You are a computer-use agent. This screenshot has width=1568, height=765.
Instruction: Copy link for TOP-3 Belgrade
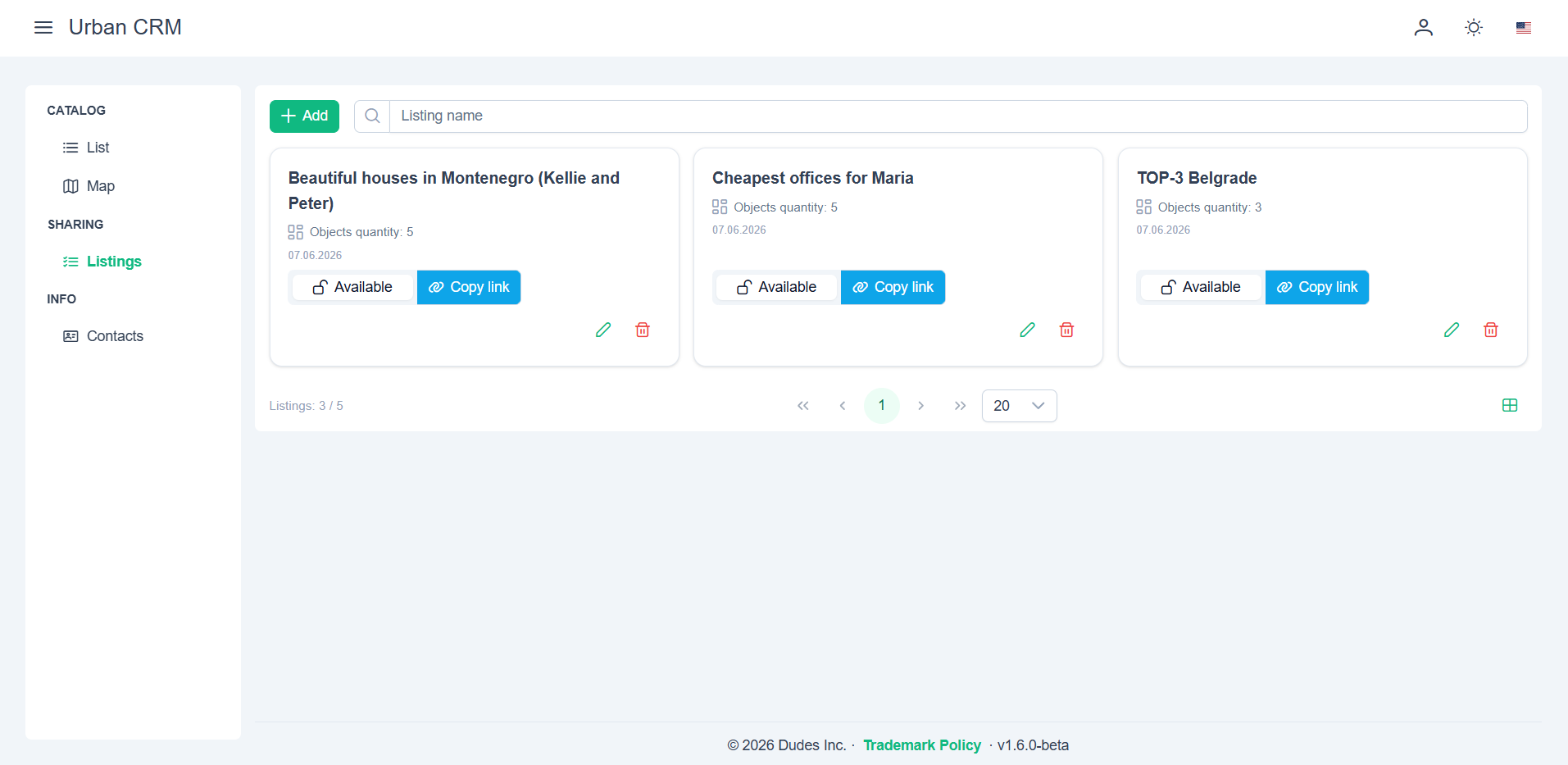pos(1317,287)
